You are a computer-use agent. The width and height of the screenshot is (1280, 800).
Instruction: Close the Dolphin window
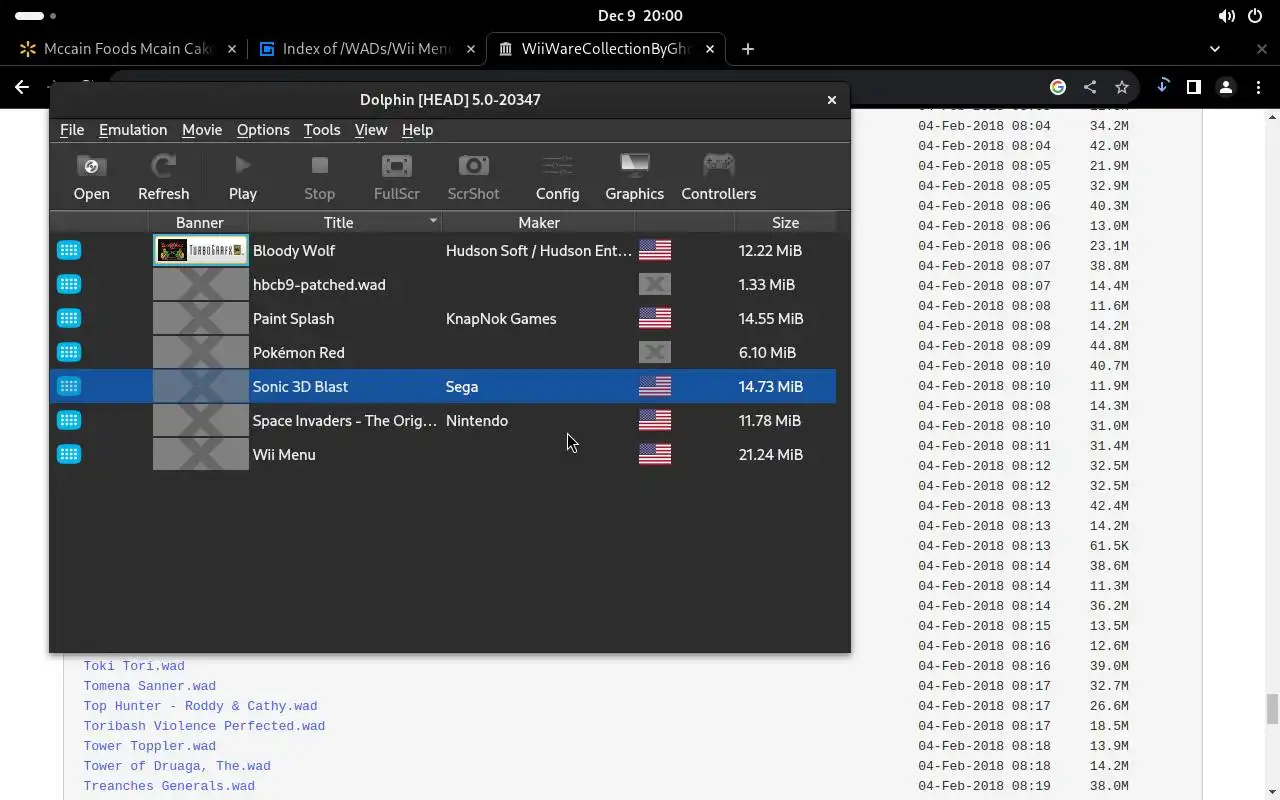click(x=831, y=100)
